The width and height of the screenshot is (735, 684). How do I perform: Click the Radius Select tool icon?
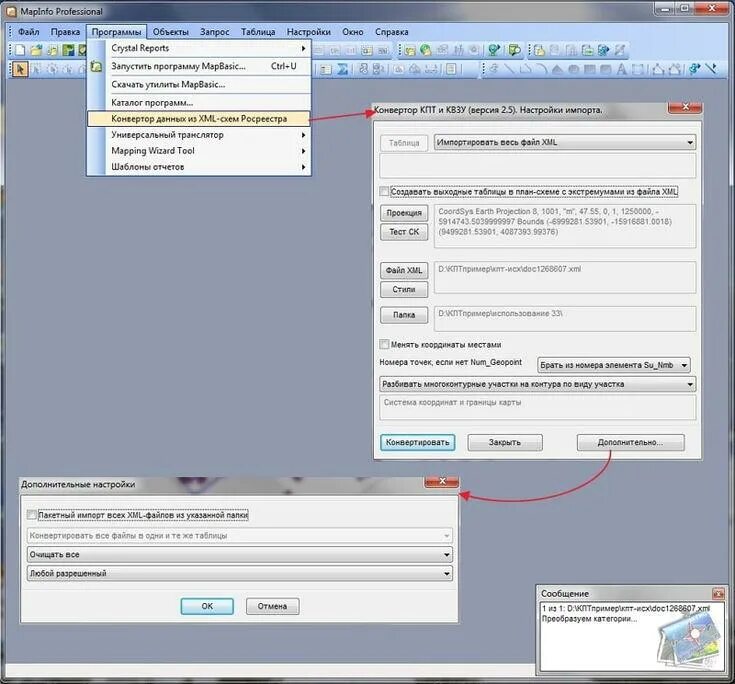click(x=52, y=69)
